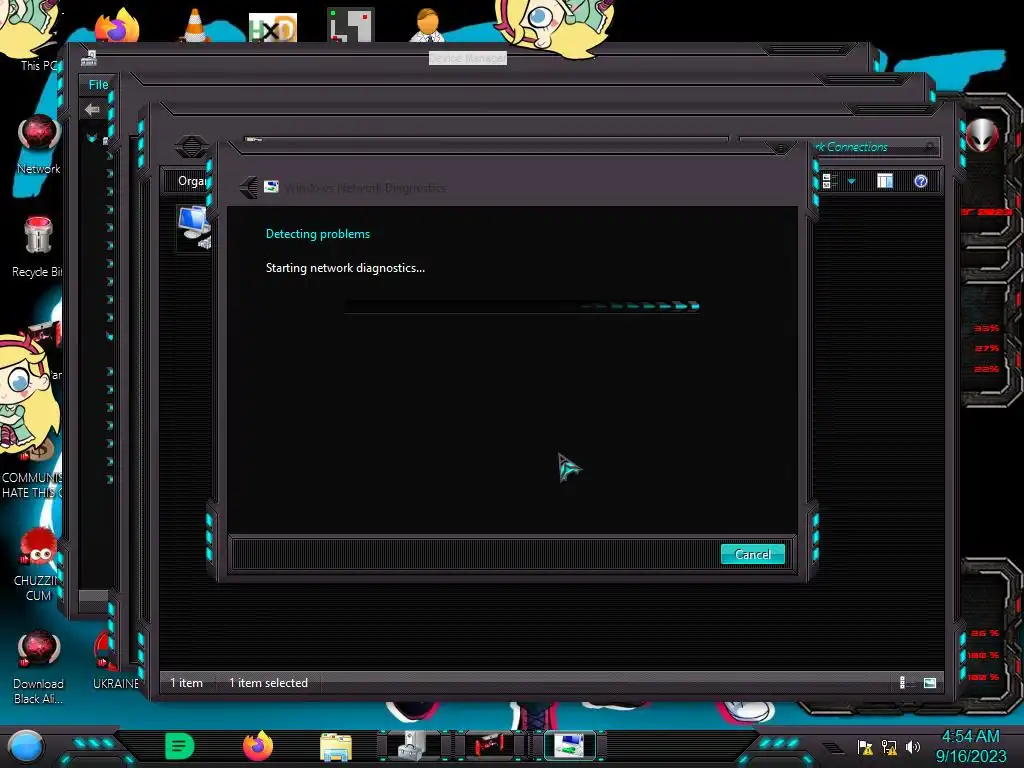Open the green chat app on taskbar

coord(180,746)
